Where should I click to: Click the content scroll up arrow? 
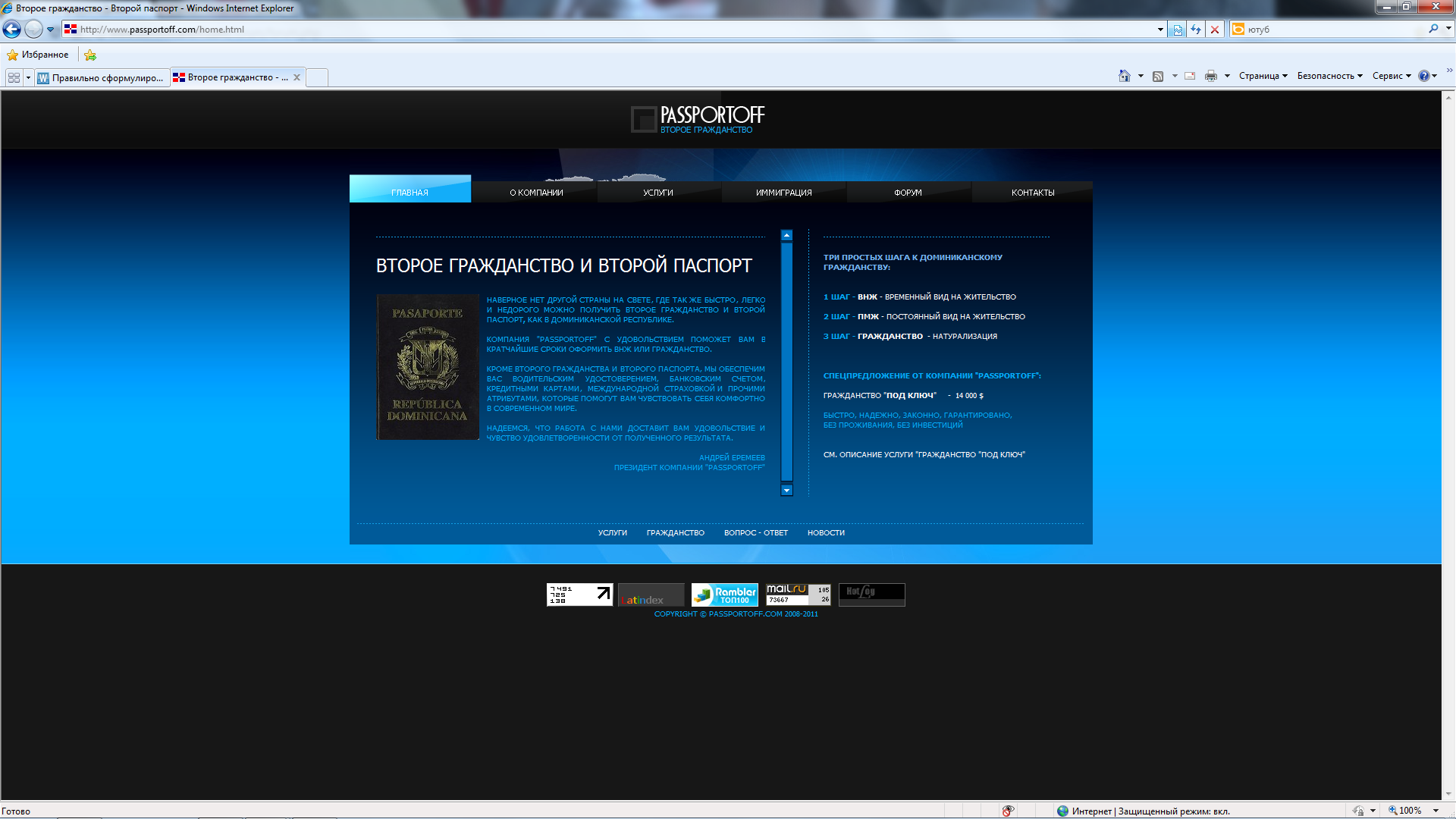tap(786, 235)
